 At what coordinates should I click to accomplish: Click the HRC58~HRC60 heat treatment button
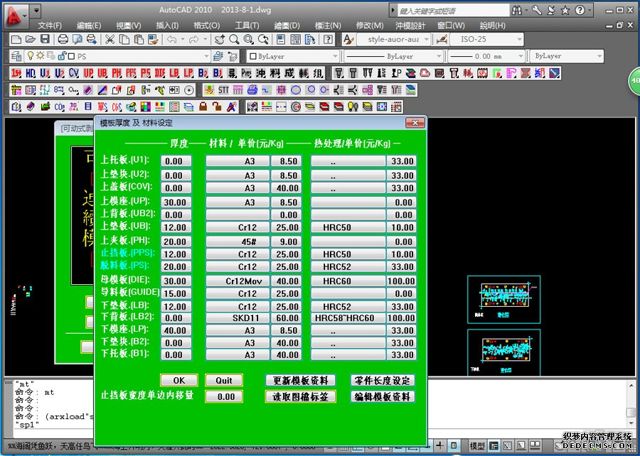tap(348, 318)
